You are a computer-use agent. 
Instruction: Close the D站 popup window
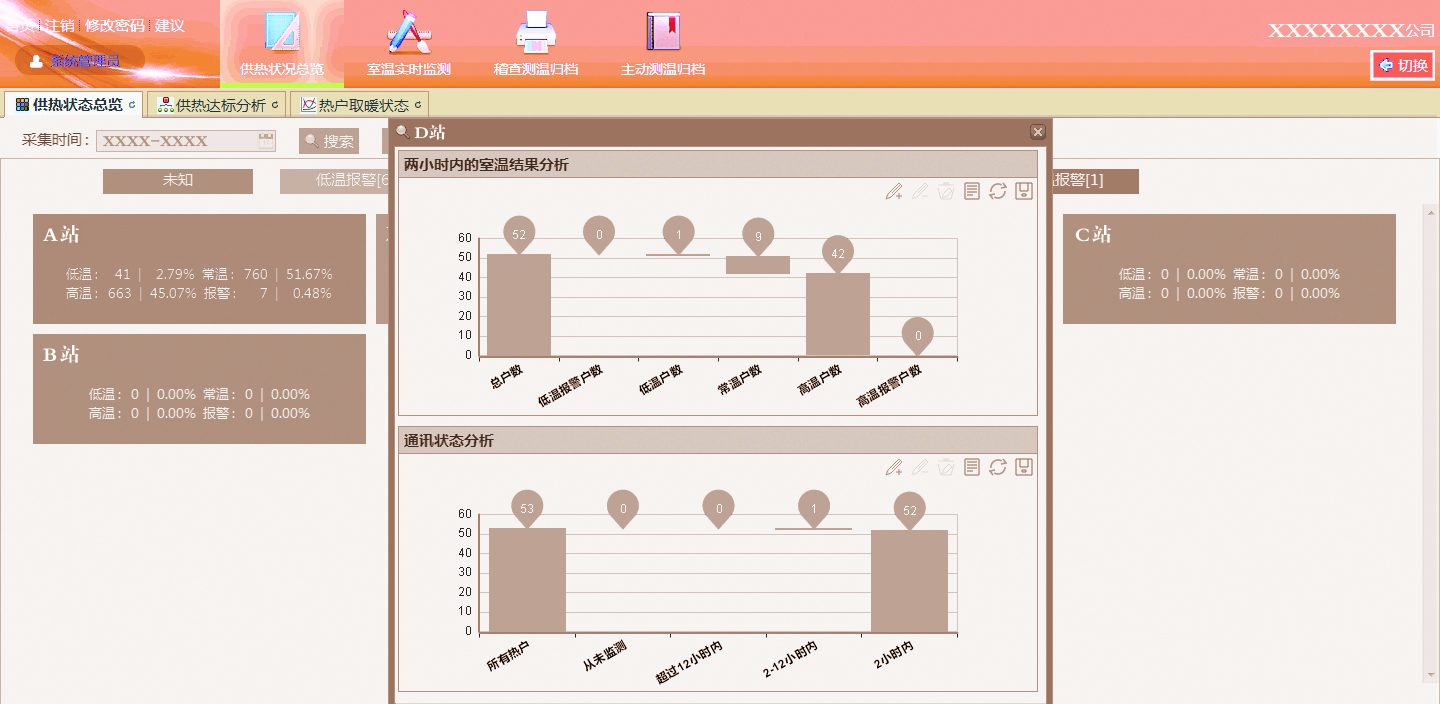(x=1038, y=132)
